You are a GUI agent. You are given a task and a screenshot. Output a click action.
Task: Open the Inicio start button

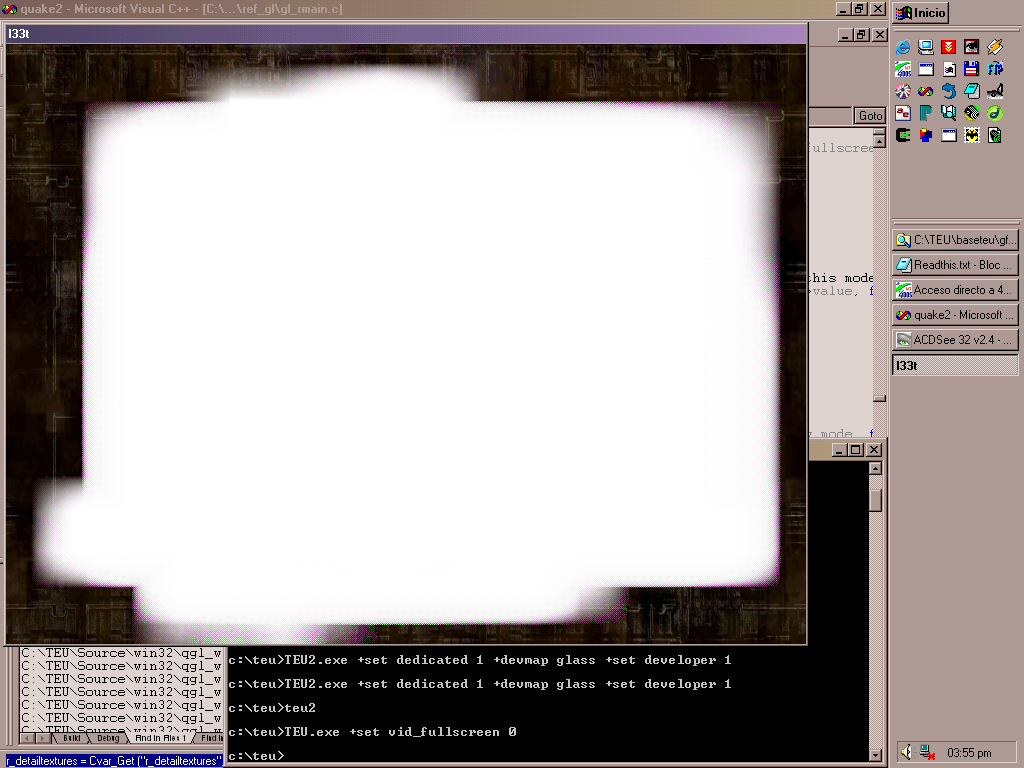tap(921, 13)
